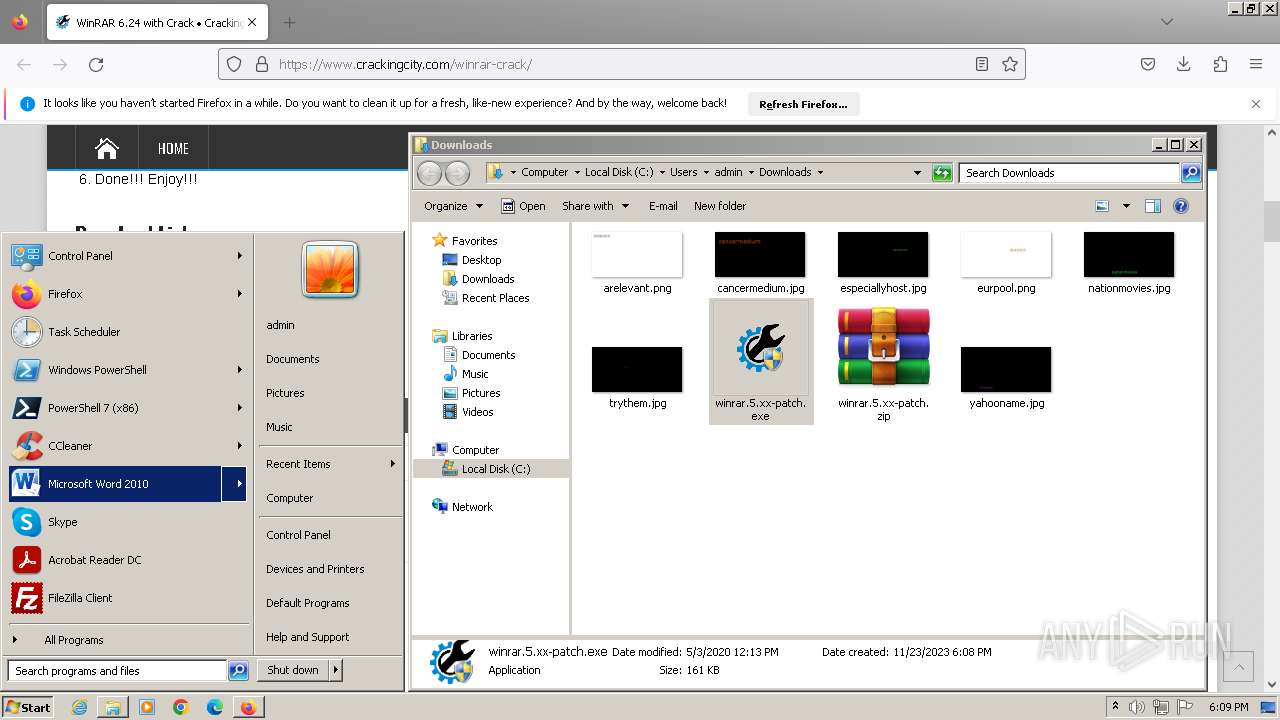Click HOME link on website
Image resolution: width=1280 pixels, height=720 pixels.
tap(173, 148)
